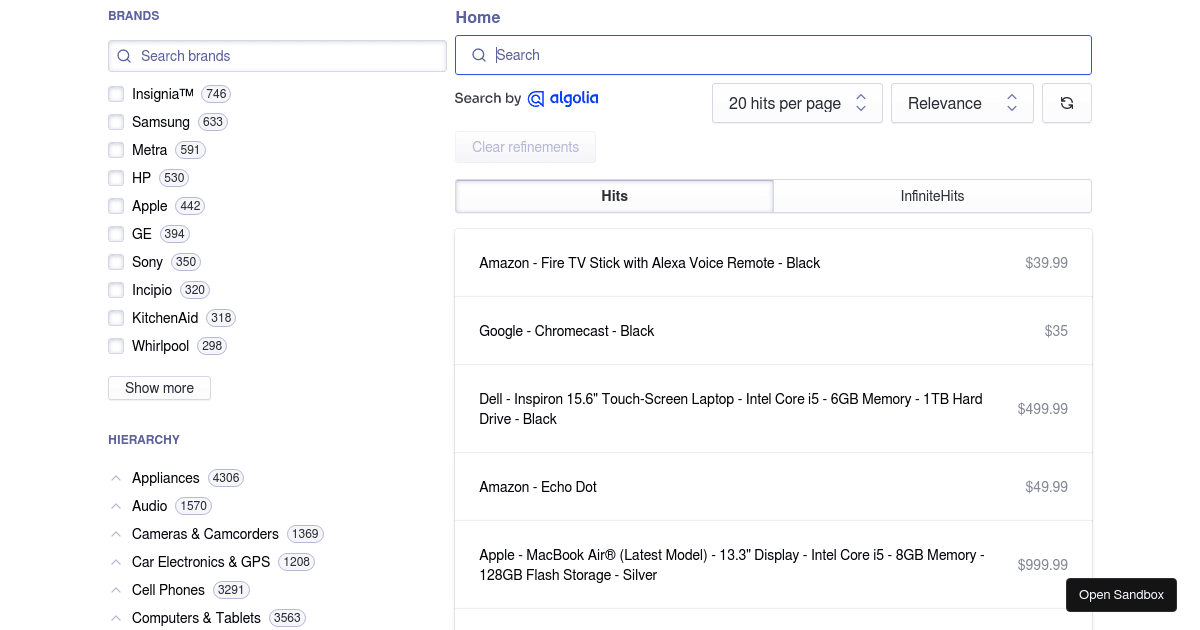Toggle the Sony brand filter
1200x630 pixels.
[116, 262]
